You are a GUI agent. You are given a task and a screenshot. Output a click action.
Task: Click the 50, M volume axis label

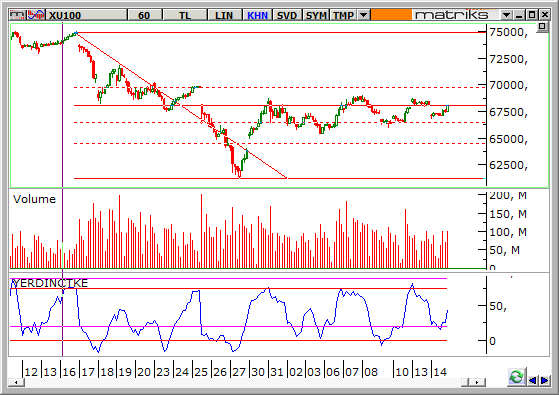pos(504,250)
